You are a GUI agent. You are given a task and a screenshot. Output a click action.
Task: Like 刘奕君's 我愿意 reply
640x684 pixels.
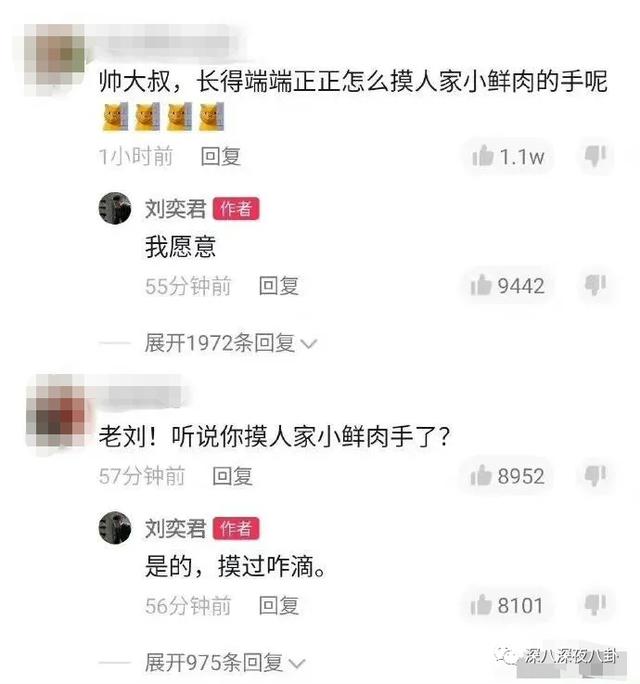pyautogui.click(x=507, y=286)
